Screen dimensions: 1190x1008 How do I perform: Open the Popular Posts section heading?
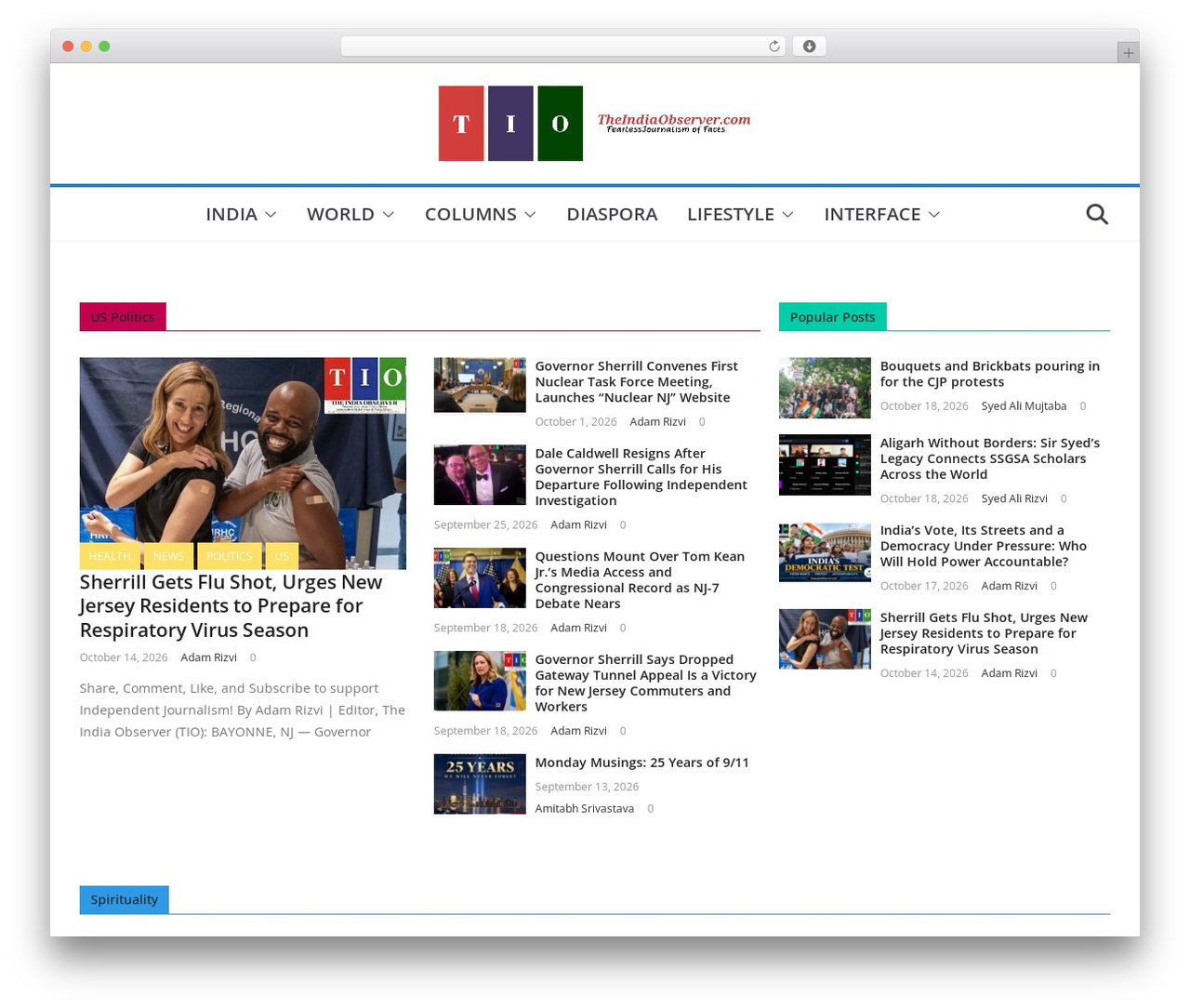832,317
